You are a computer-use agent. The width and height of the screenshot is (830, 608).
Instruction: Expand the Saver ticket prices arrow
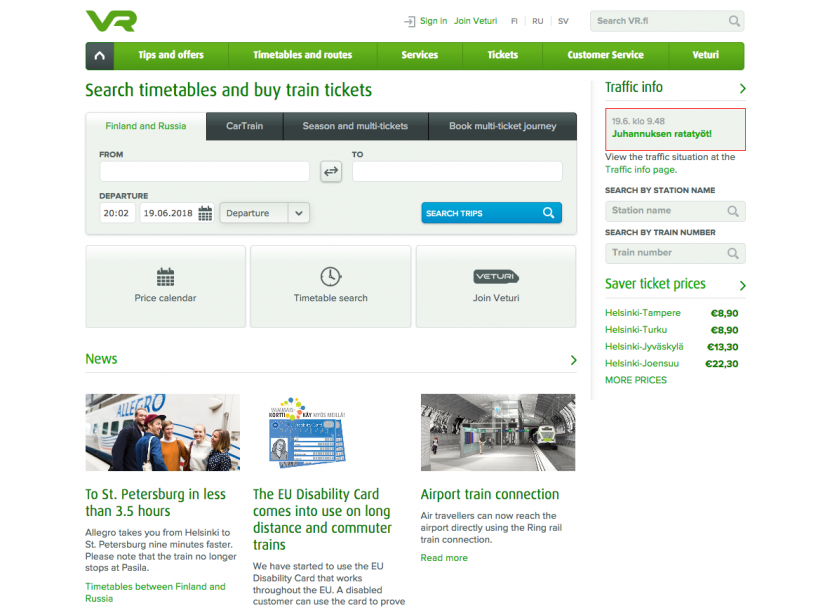[x=742, y=286]
